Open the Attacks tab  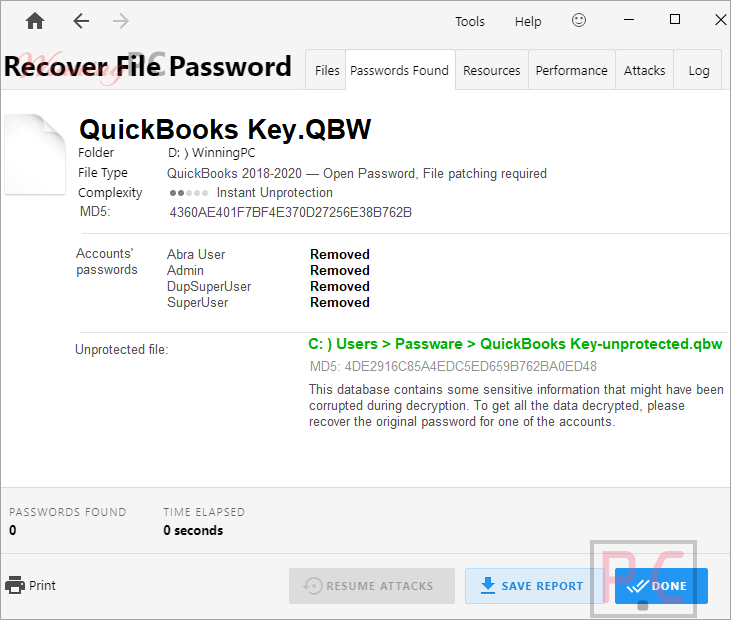point(644,70)
